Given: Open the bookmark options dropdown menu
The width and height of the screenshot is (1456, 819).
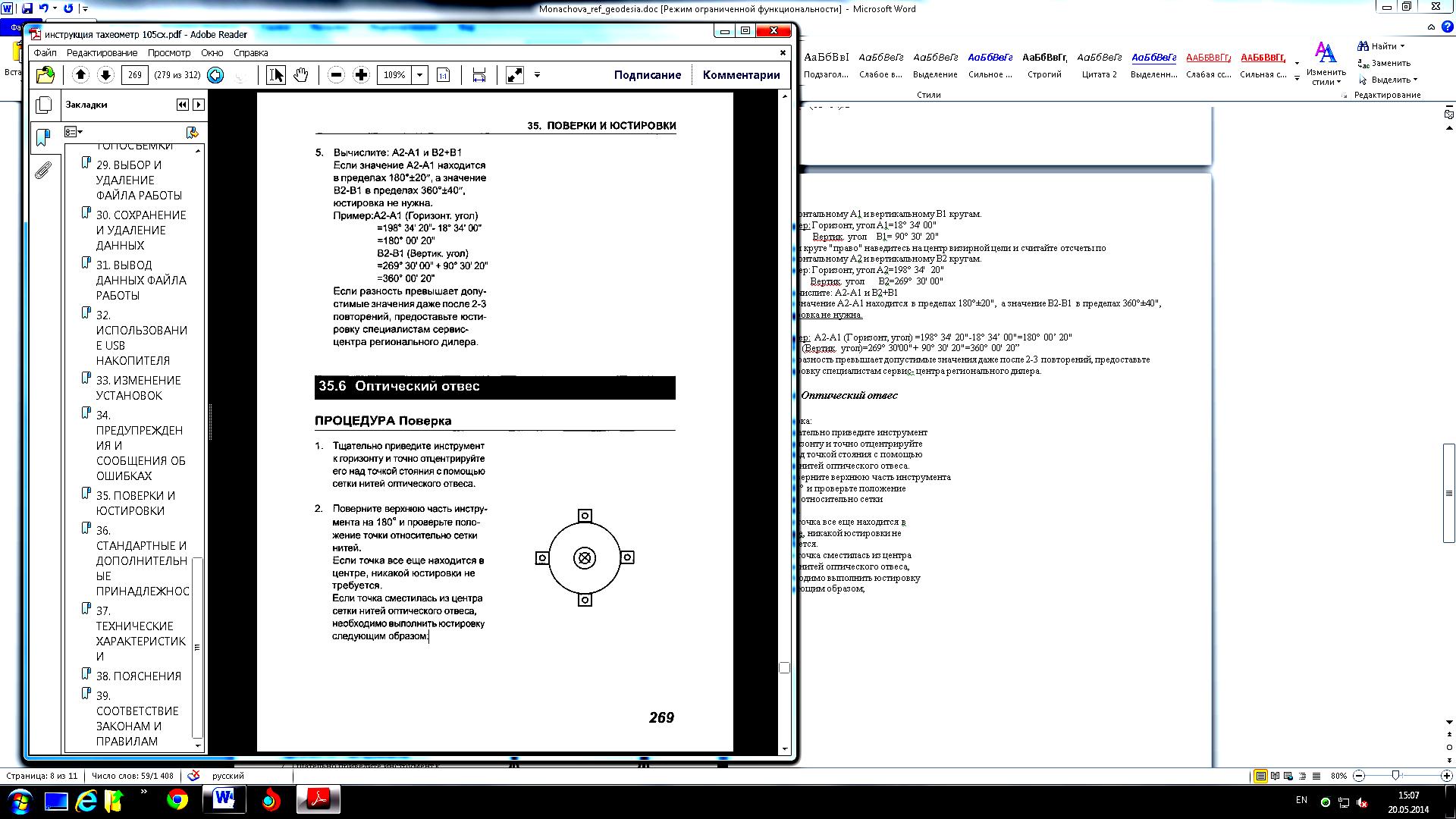Looking at the screenshot, I should (x=74, y=132).
